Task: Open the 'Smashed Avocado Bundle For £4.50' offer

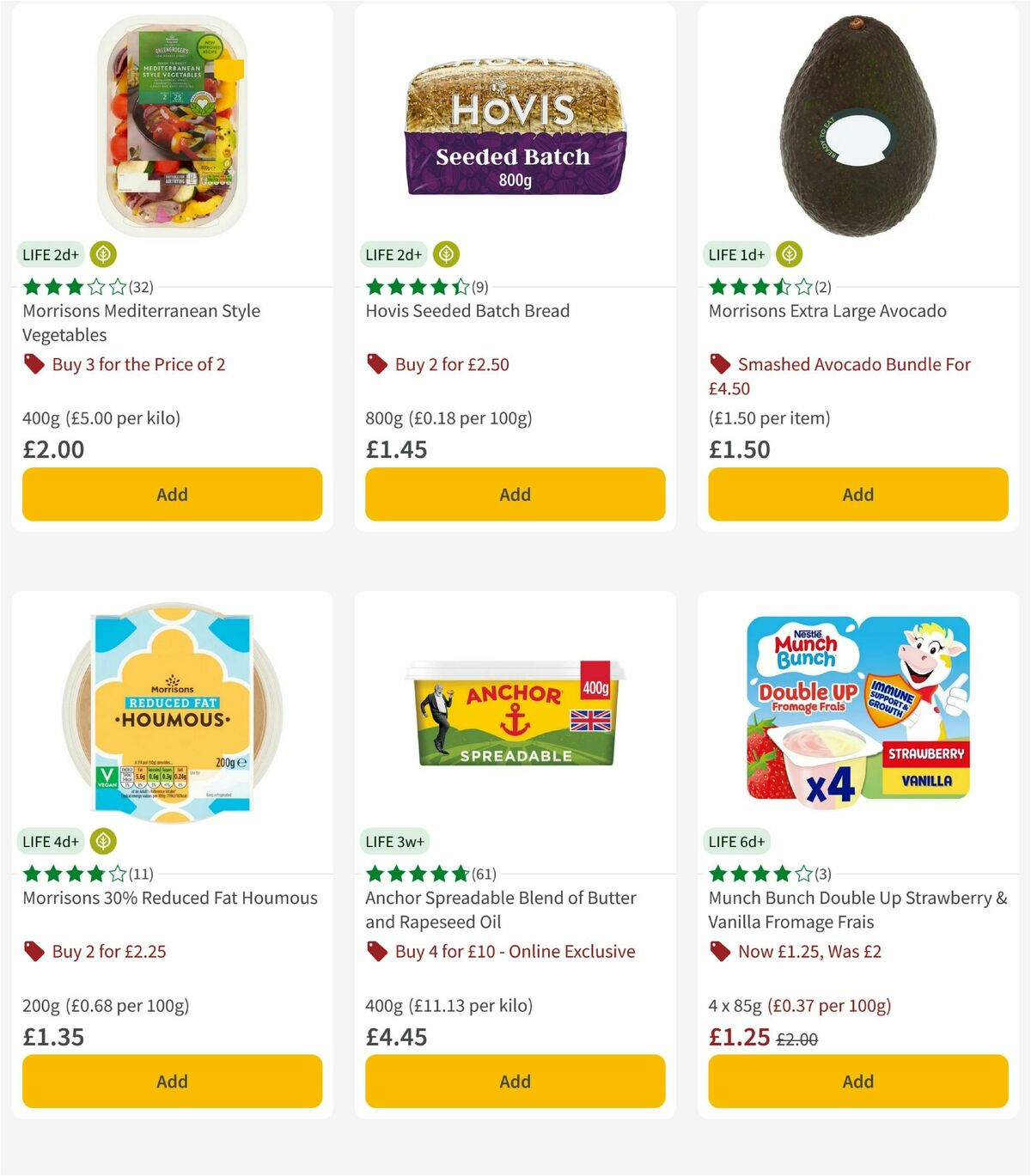Action: point(853,364)
